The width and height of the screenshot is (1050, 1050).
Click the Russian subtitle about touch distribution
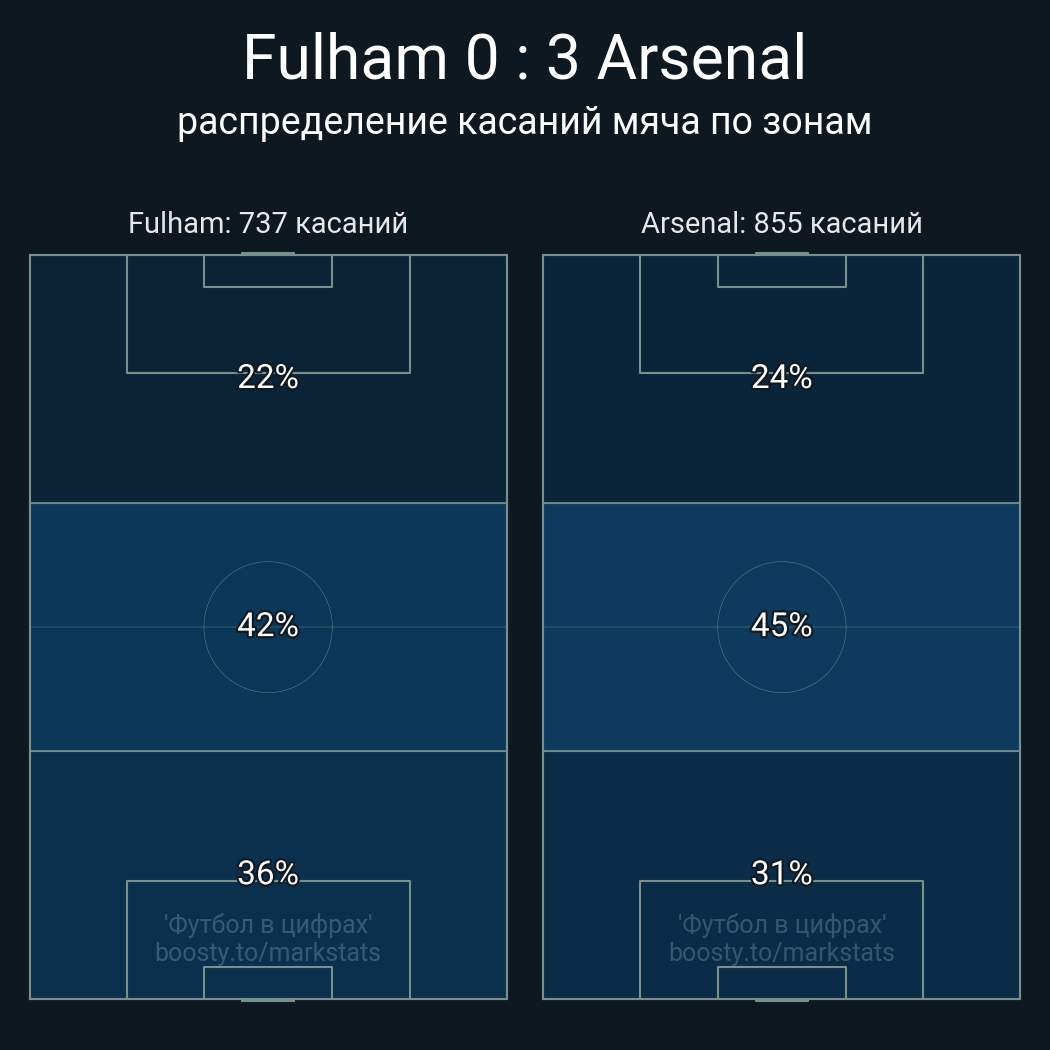524,121
